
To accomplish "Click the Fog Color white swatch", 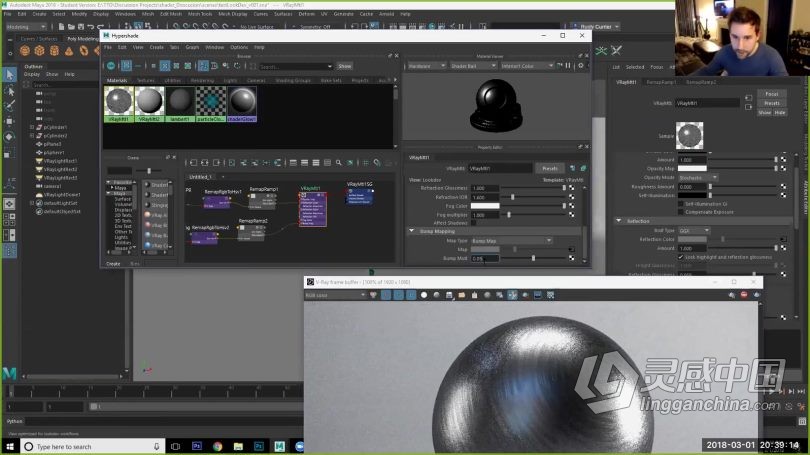I will pyautogui.click(x=485, y=206).
